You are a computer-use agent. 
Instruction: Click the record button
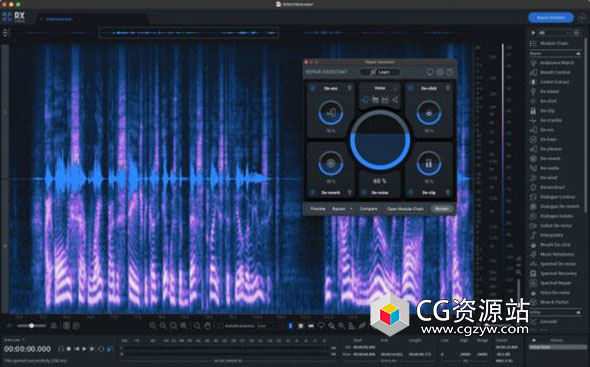(x=69, y=349)
